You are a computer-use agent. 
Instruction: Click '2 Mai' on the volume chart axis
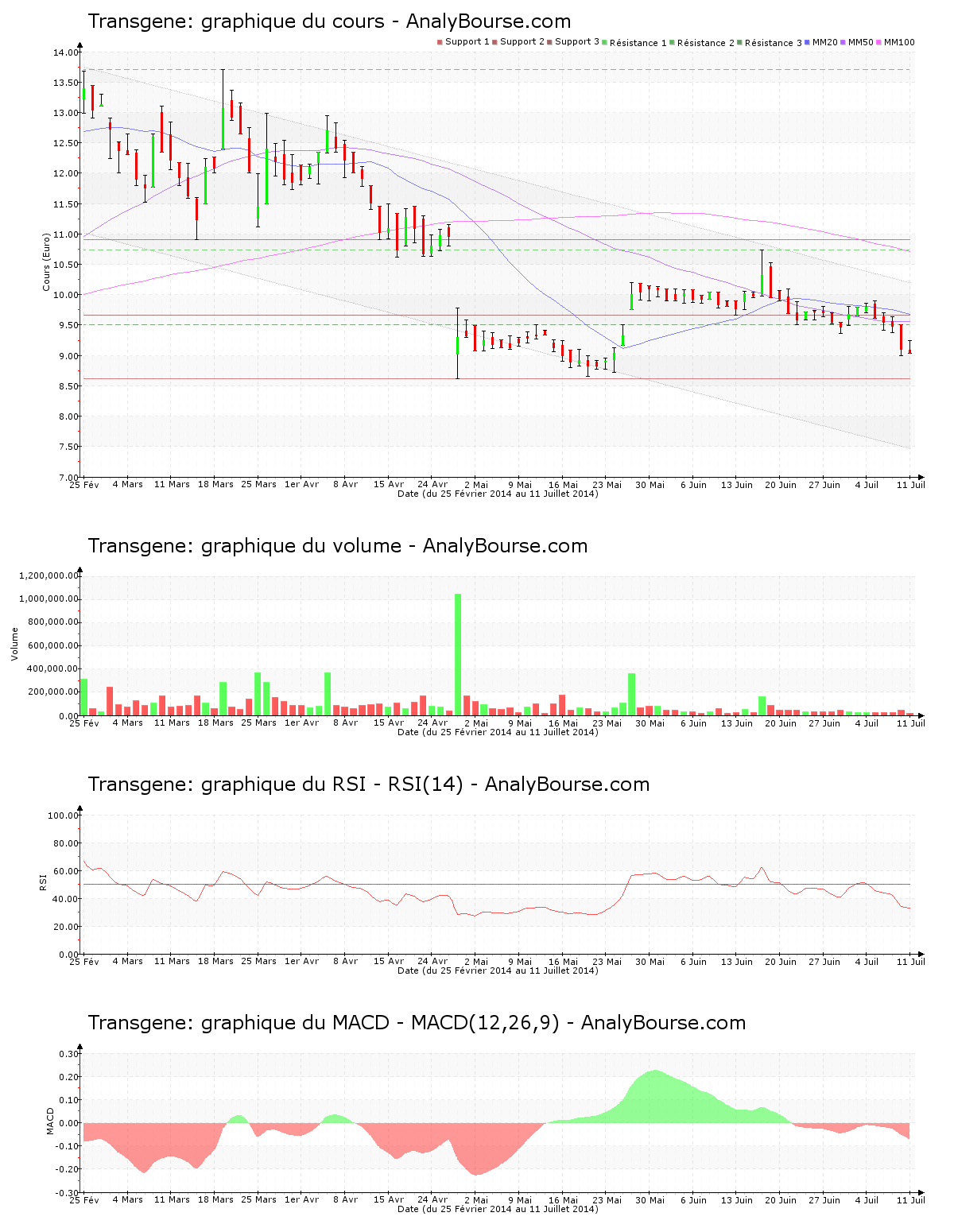[476, 723]
